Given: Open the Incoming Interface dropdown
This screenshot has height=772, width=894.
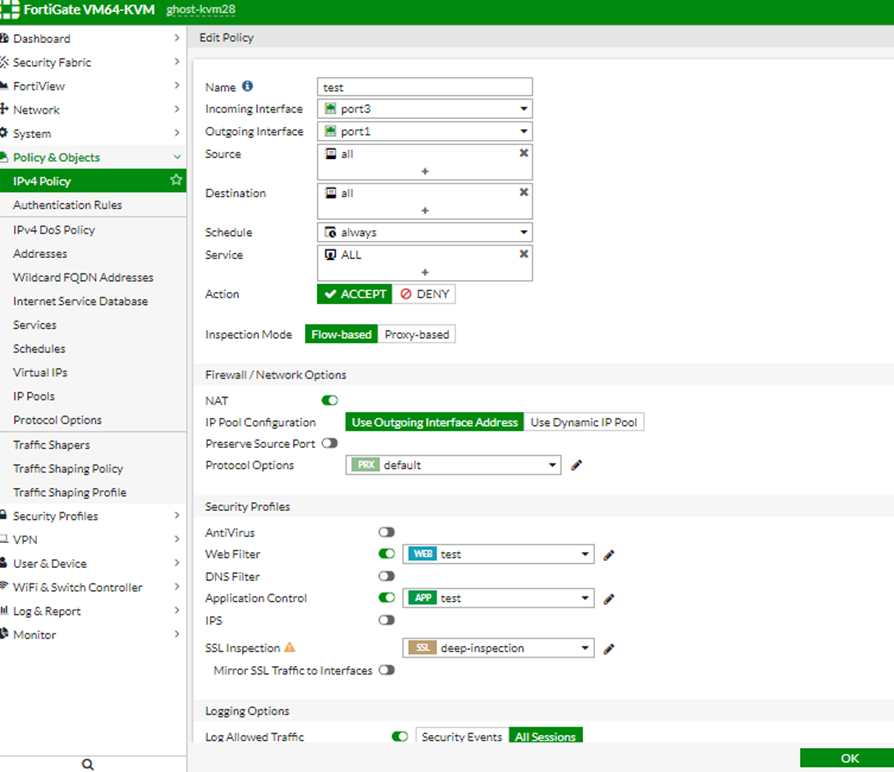Looking at the screenshot, I should click(x=425, y=109).
